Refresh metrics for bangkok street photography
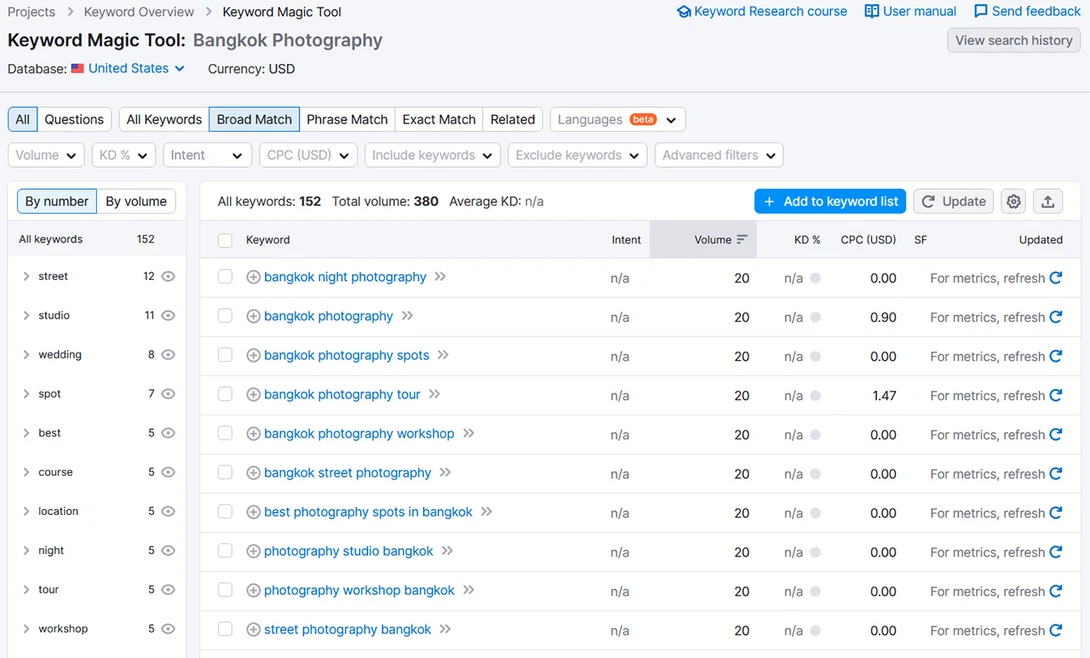The width and height of the screenshot is (1090, 658). pos(1056,474)
